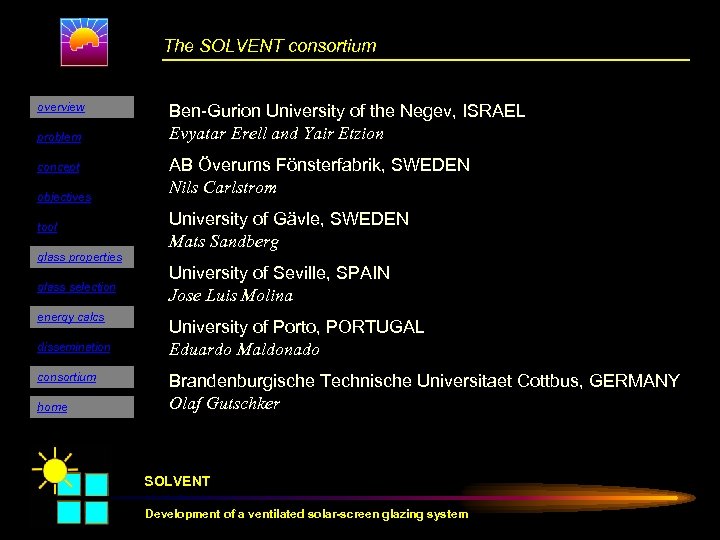Viewport: 720px width, 540px height.
Task: Visit the dissemination page link
Action: [74, 347]
